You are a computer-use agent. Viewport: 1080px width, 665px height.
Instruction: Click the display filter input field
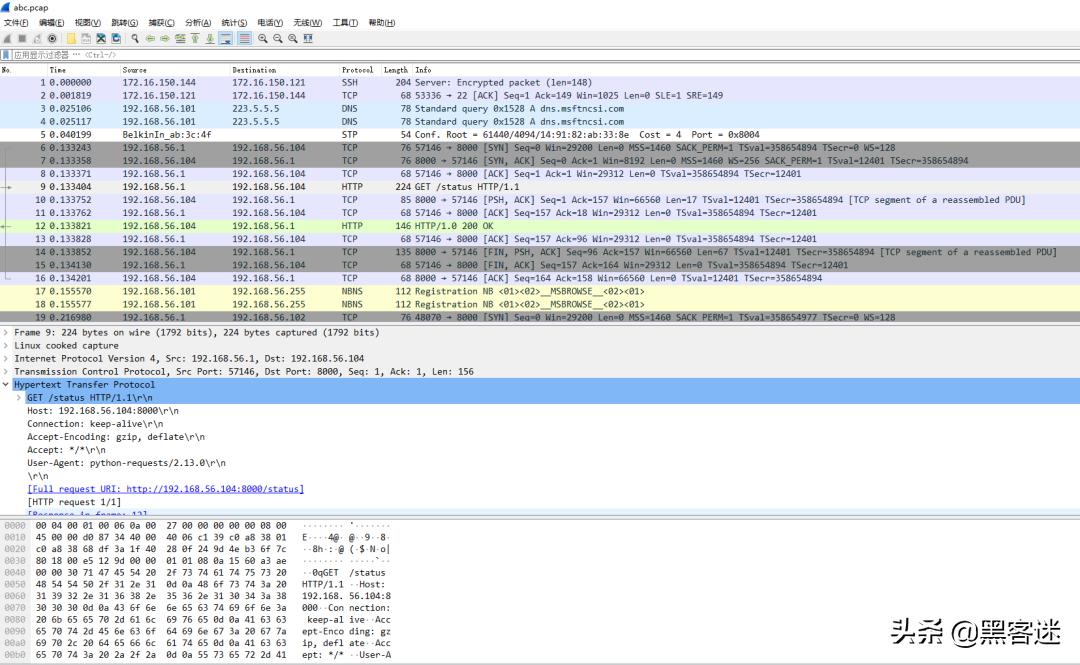pos(500,54)
